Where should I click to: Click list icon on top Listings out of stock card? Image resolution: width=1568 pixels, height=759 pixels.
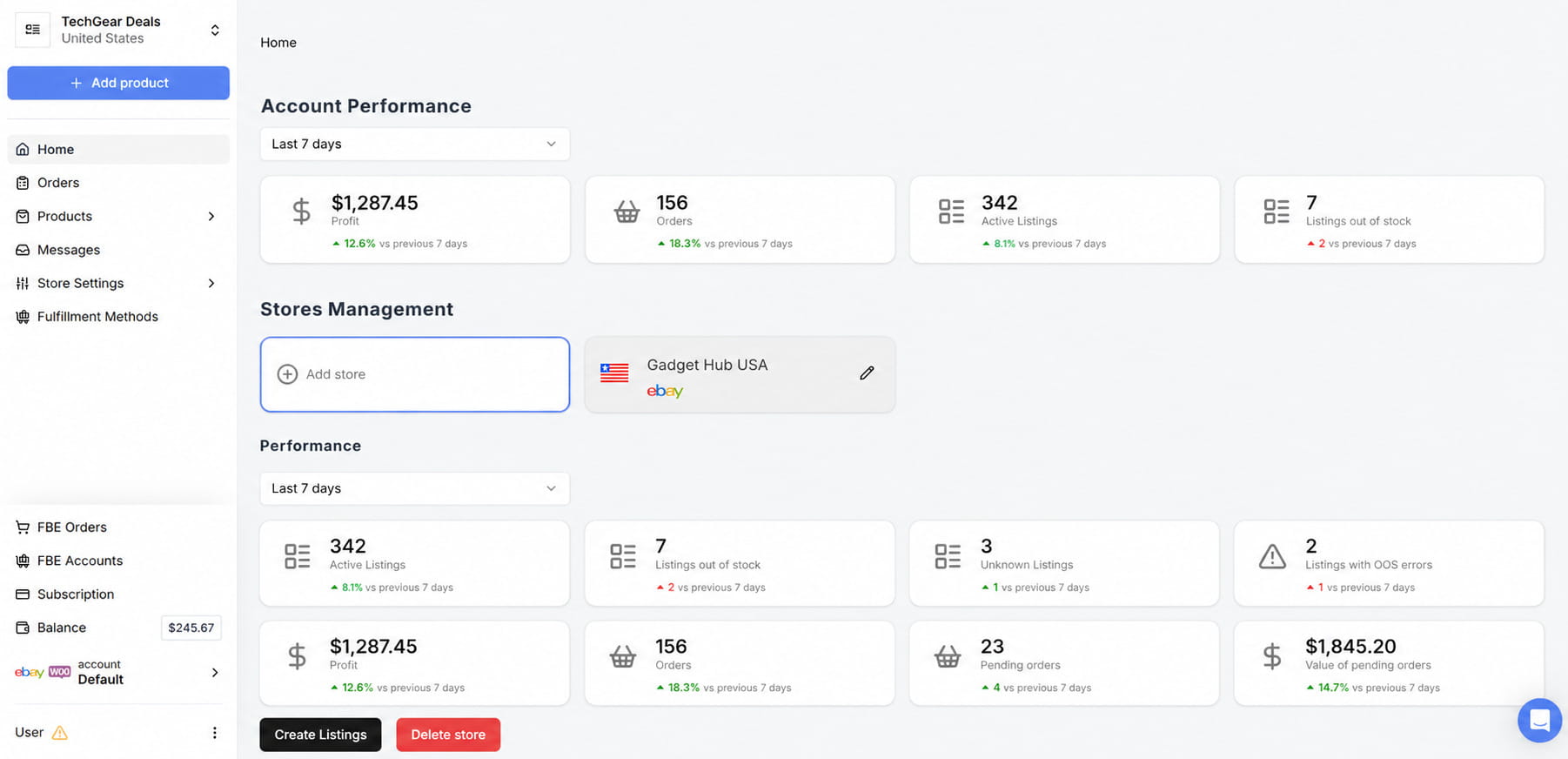pyautogui.click(x=1277, y=212)
